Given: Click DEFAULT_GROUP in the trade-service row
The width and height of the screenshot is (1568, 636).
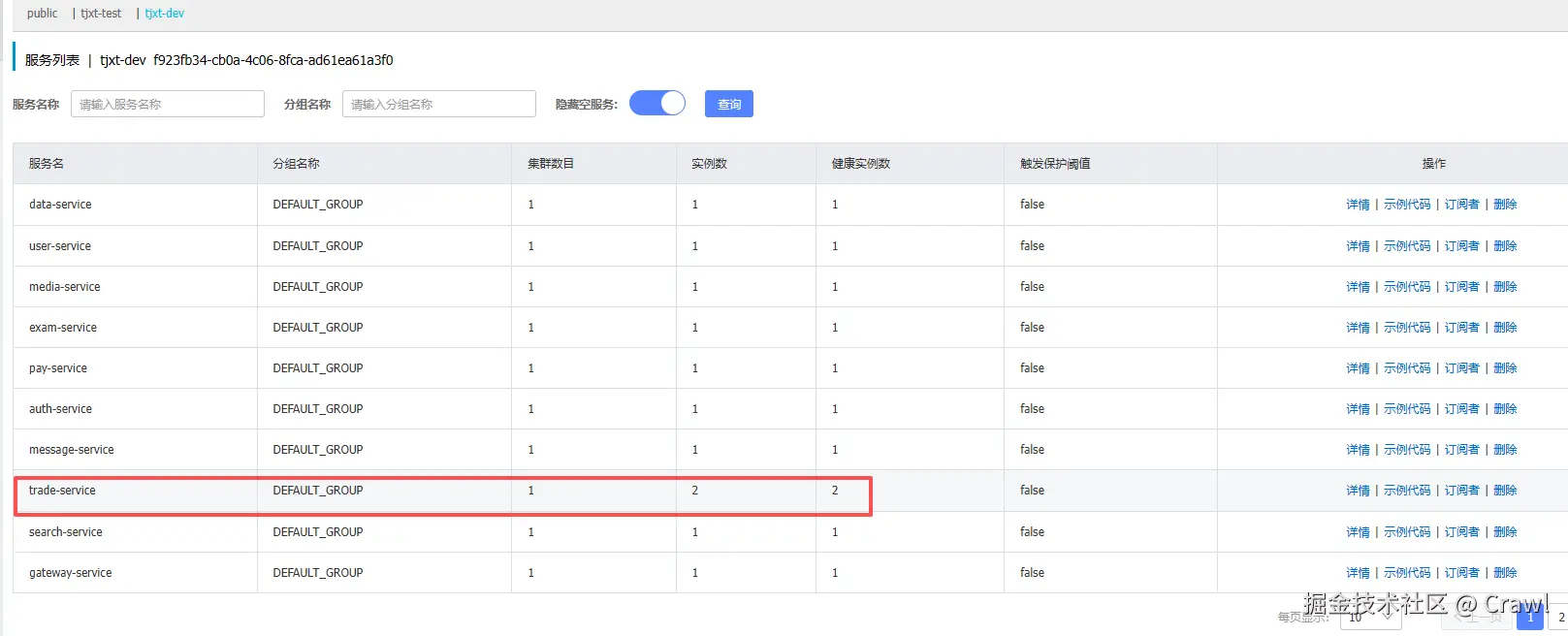Looking at the screenshot, I should click(x=318, y=491).
